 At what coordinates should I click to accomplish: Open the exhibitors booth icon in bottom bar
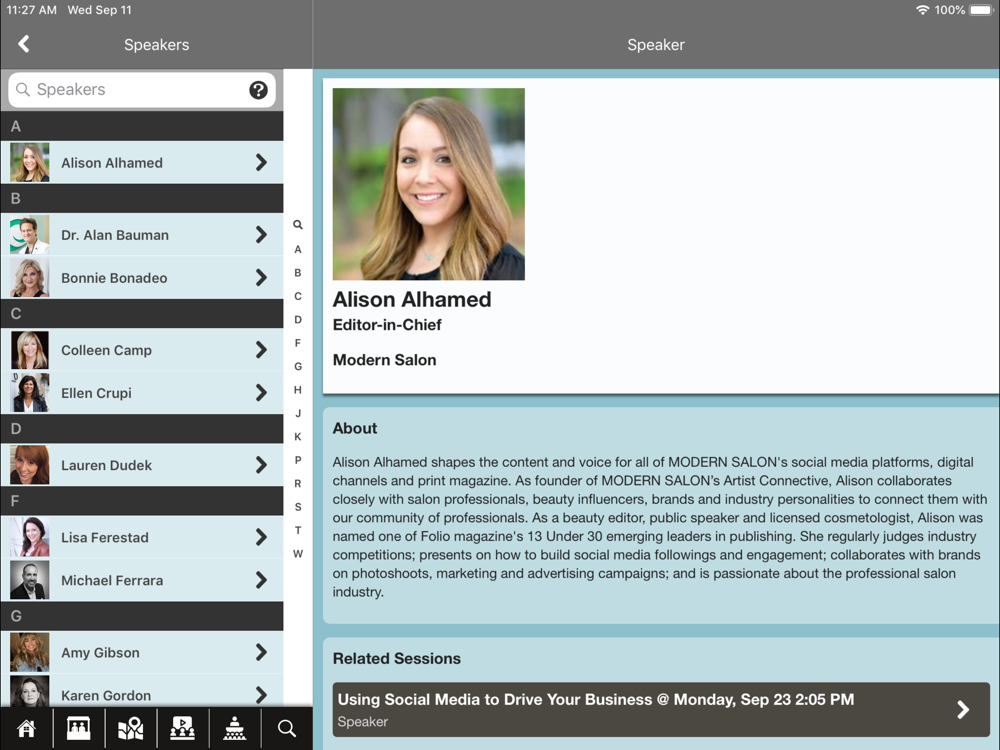pyautogui.click(x=78, y=728)
